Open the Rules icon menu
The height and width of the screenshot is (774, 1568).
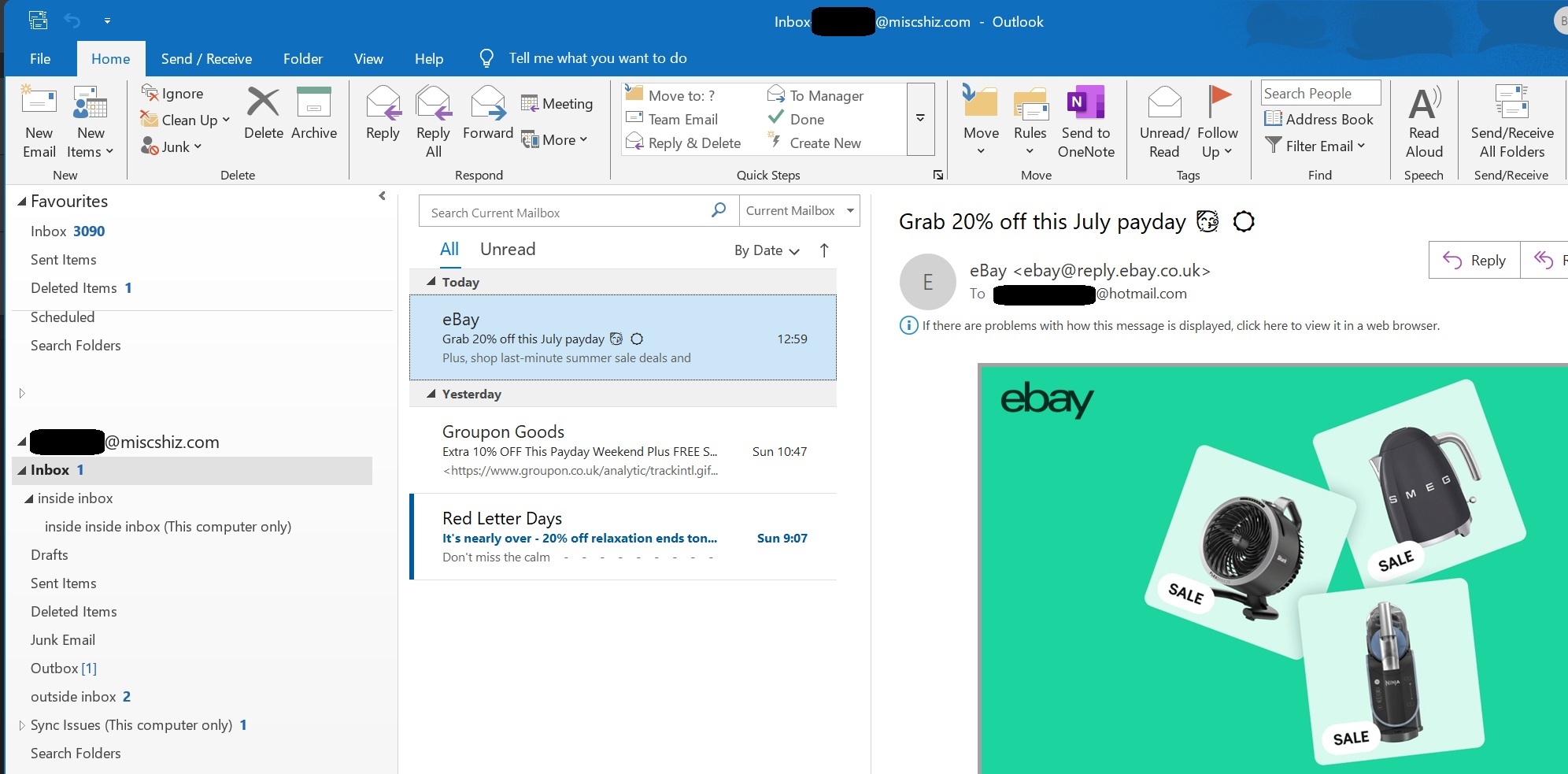pos(1030,103)
